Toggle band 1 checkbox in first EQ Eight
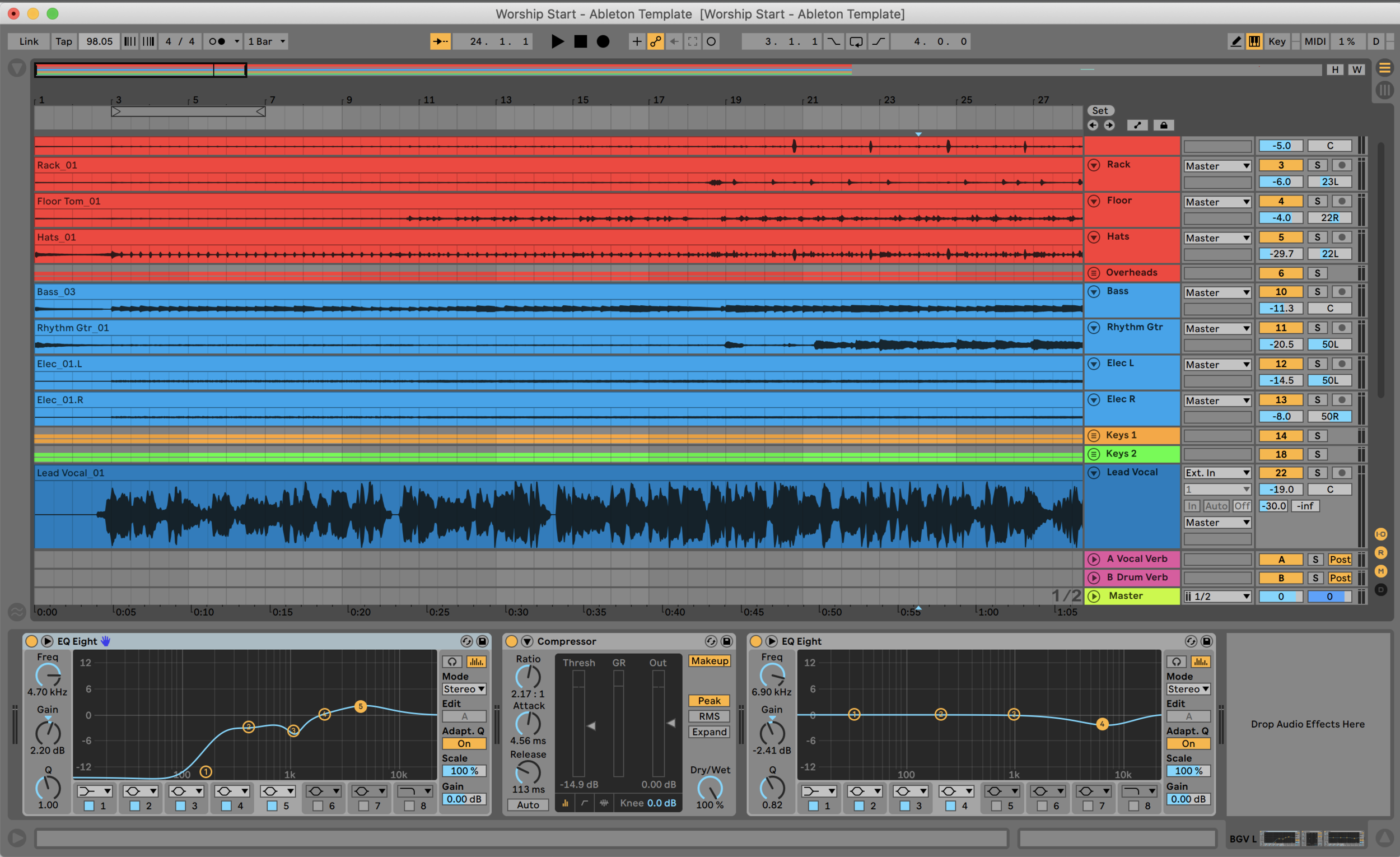Screen dimensions: 1400x857 click(x=88, y=806)
